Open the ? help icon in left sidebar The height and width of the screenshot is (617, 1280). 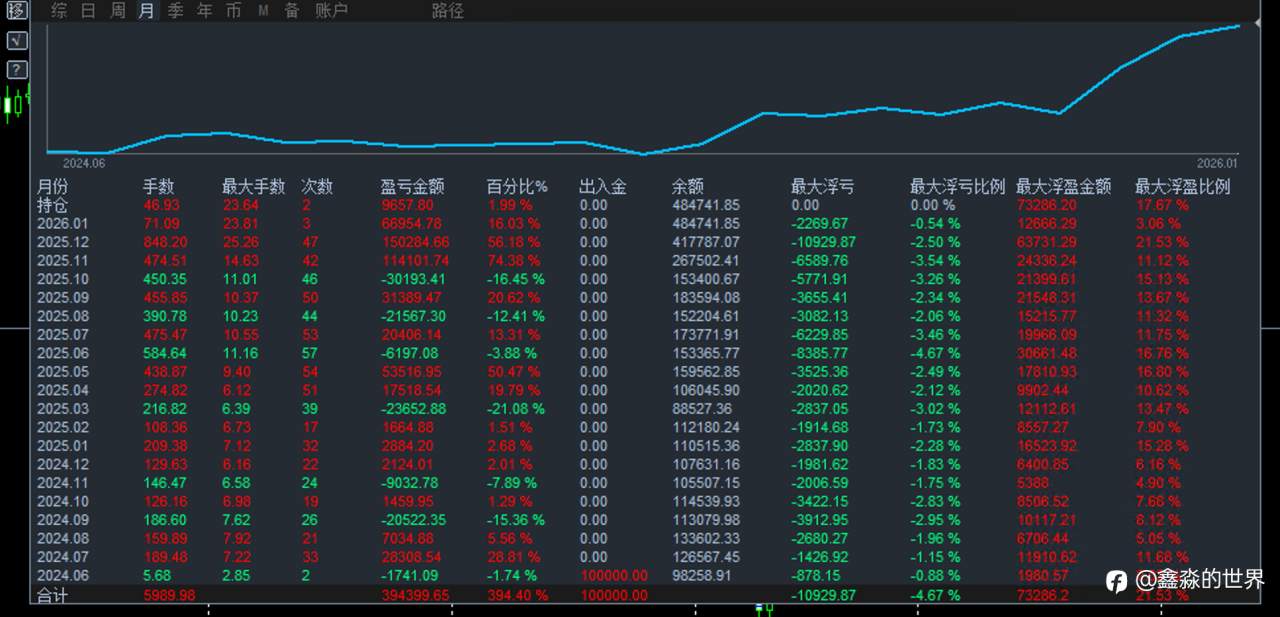coord(17,70)
